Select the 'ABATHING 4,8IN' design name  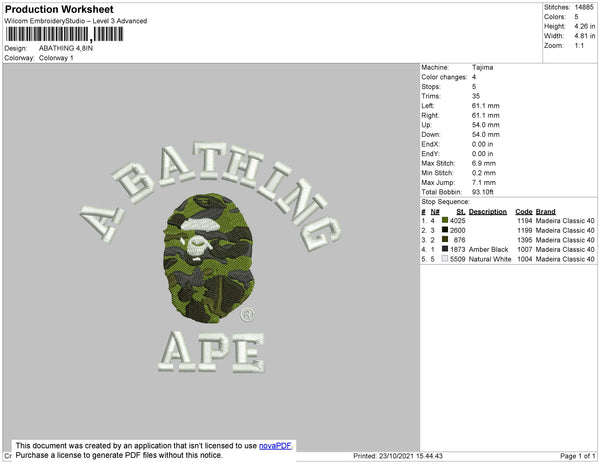pos(66,48)
